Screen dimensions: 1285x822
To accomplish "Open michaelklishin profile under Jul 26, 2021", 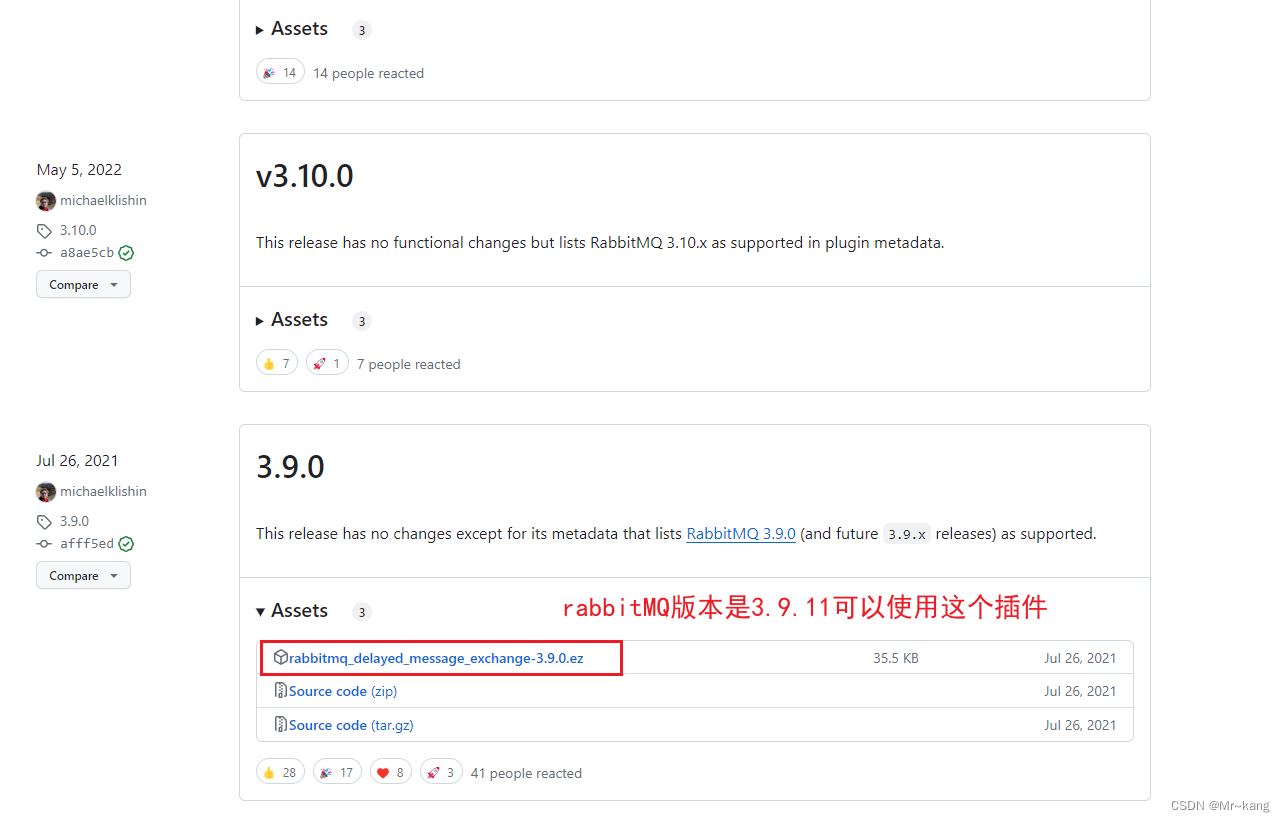I will point(103,492).
